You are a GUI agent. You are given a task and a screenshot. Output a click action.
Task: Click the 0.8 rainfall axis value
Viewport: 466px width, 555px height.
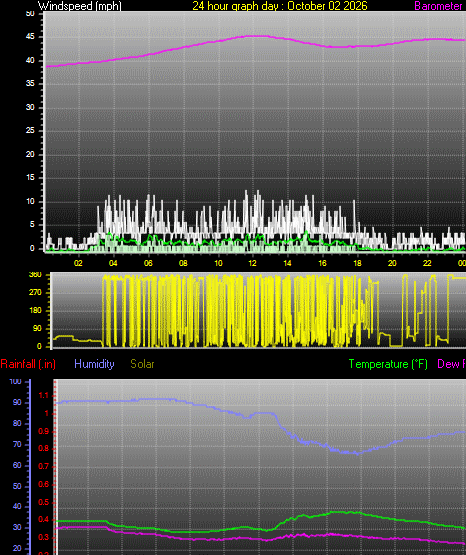tap(44, 449)
